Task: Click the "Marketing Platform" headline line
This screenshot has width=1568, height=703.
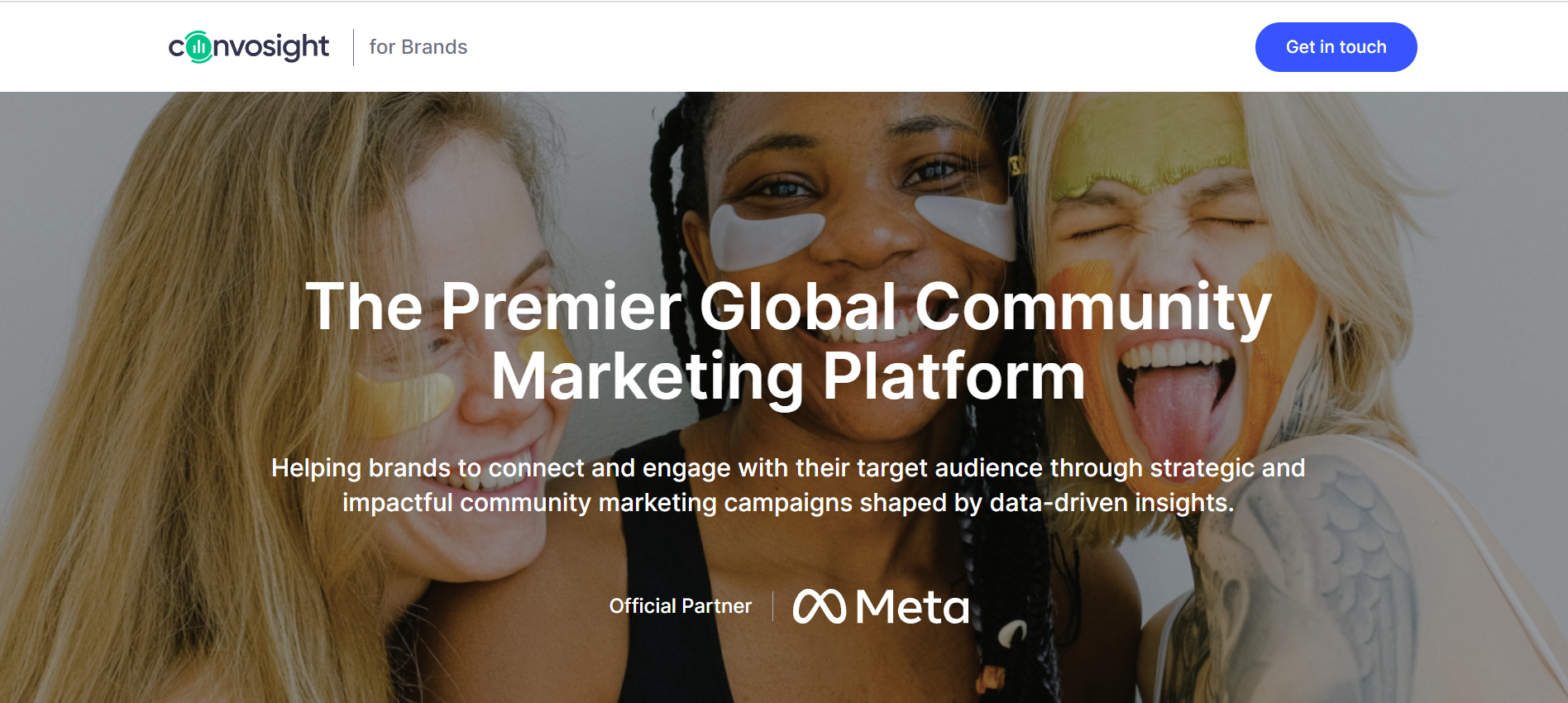Action: pyautogui.click(x=787, y=377)
